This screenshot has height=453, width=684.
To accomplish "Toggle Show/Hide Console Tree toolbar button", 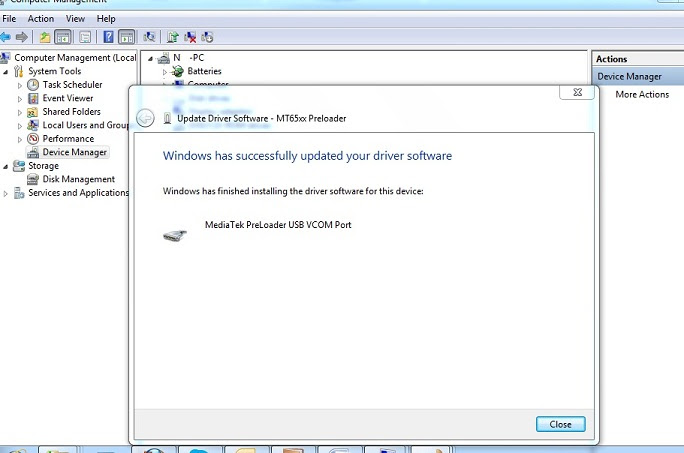I will point(63,38).
